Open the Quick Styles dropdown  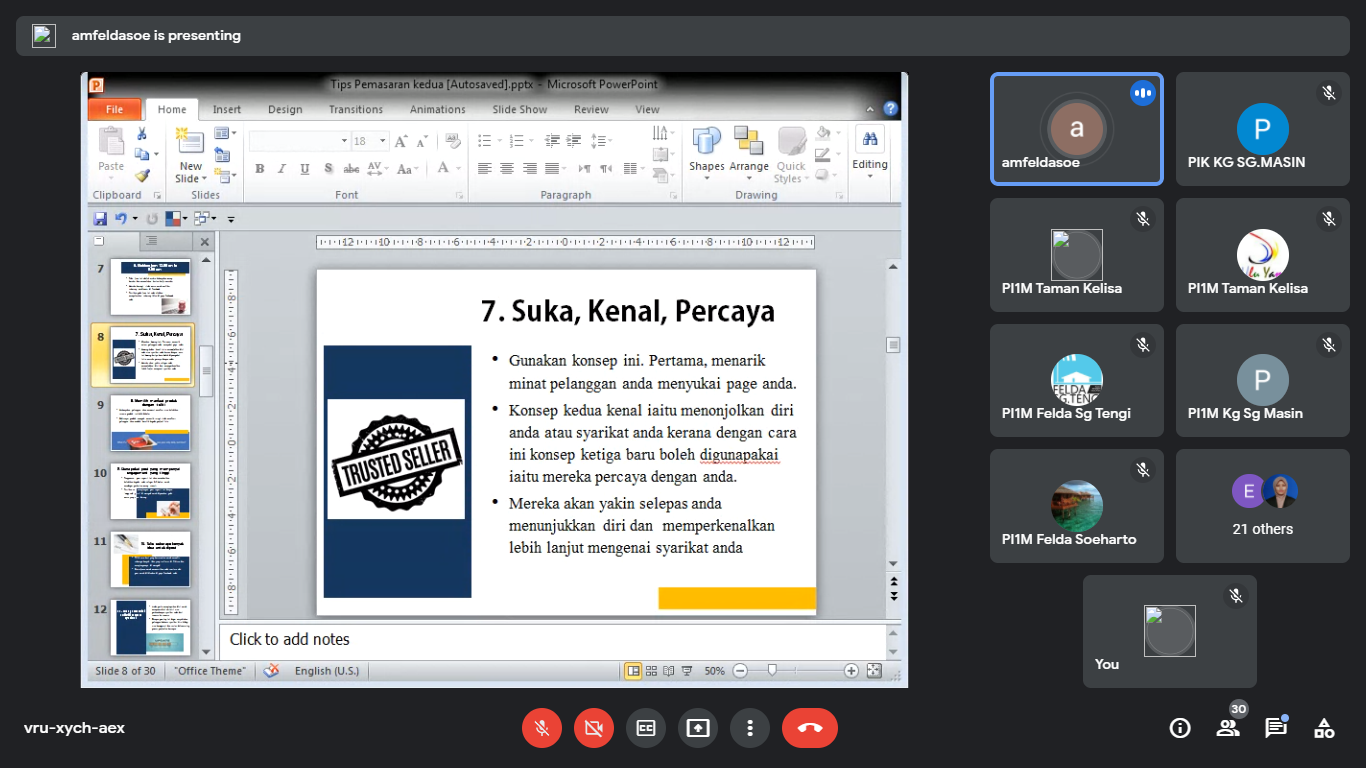pos(791,173)
